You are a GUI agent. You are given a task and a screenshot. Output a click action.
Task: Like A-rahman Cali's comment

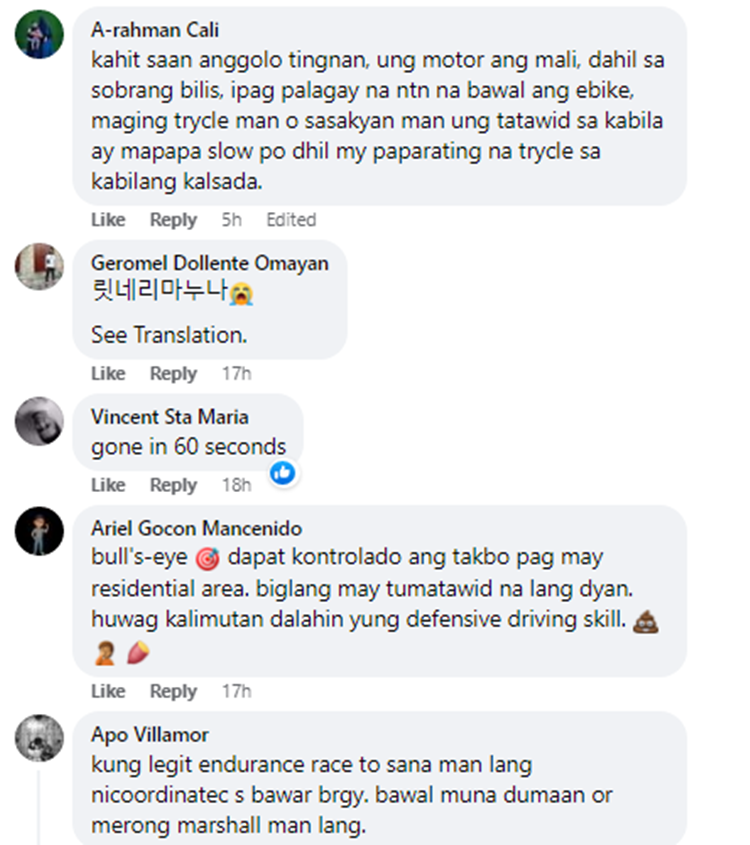tap(108, 220)
